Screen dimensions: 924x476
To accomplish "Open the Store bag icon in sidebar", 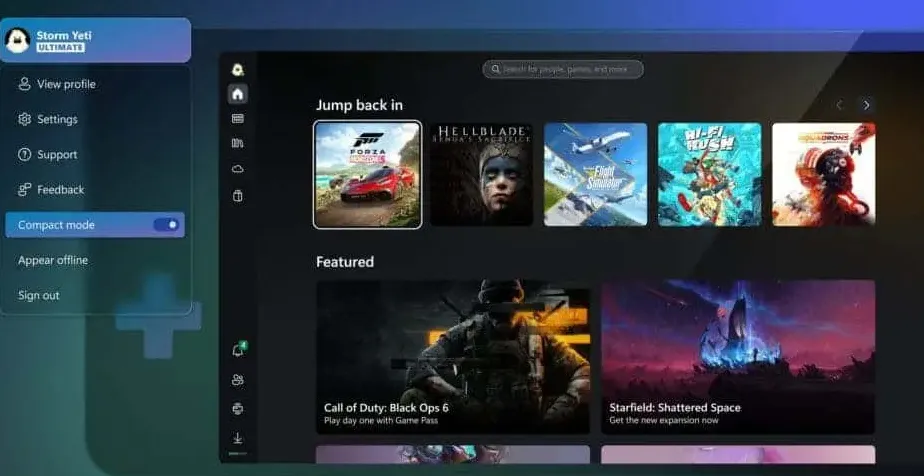I will coord(237,196).
